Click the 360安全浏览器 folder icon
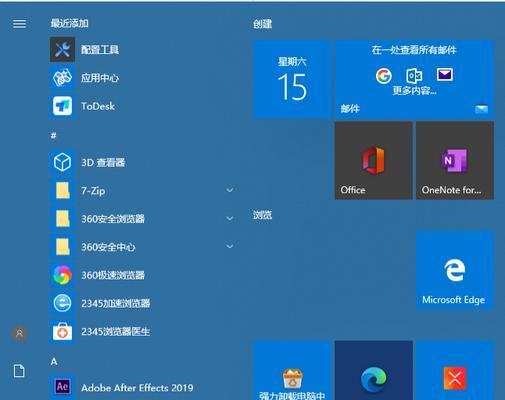 62,219
